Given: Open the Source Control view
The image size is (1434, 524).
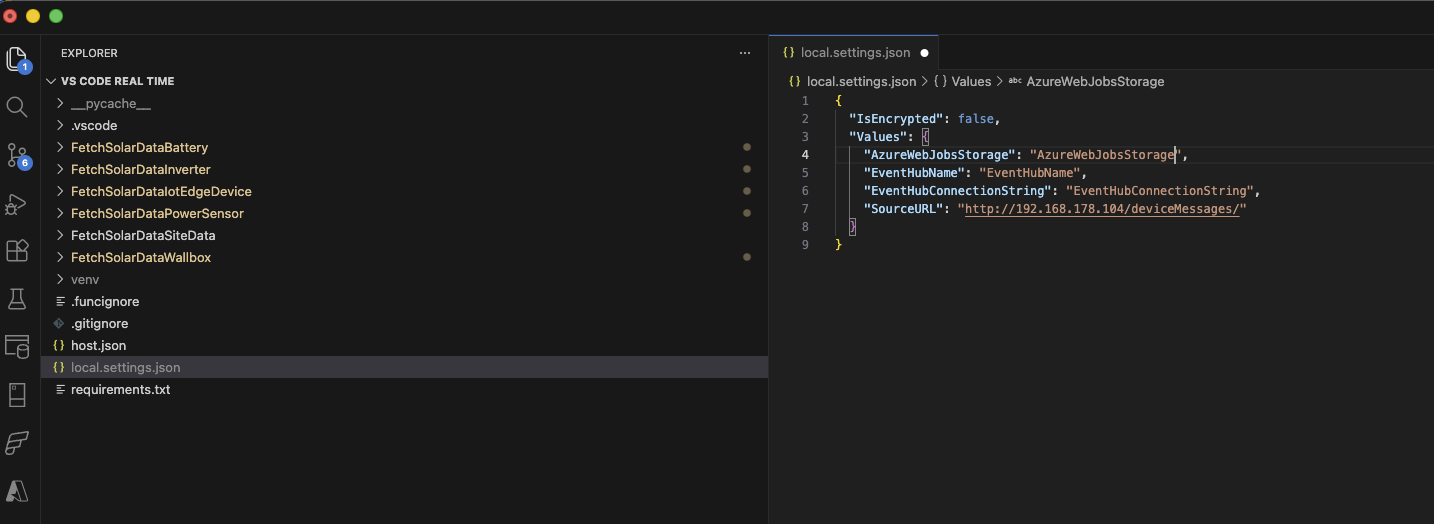Looking at the screenshot, I should point(17,155).
